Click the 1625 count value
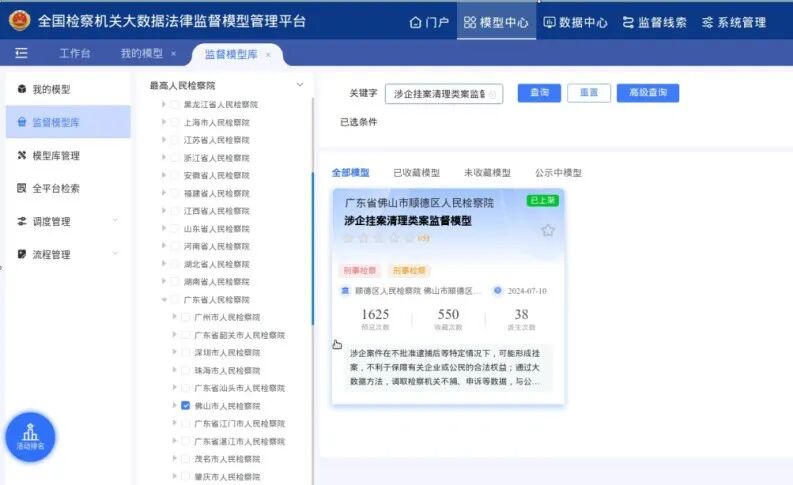 (375, 315)
